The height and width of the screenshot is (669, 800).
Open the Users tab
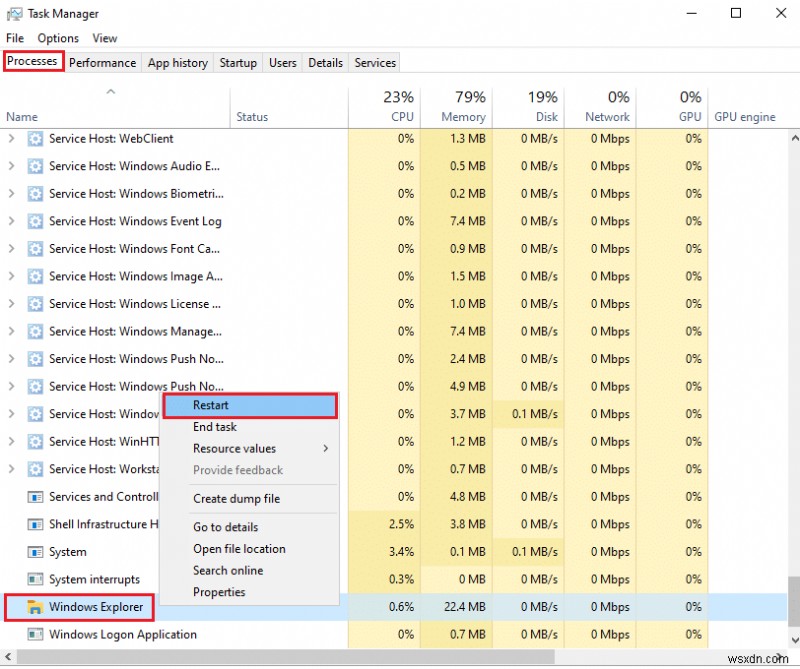point(281,62)
